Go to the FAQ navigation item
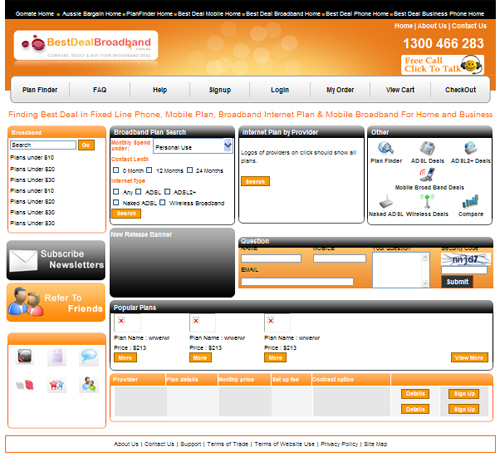Viewport: 500px width, 455px height. coord(100,90)
